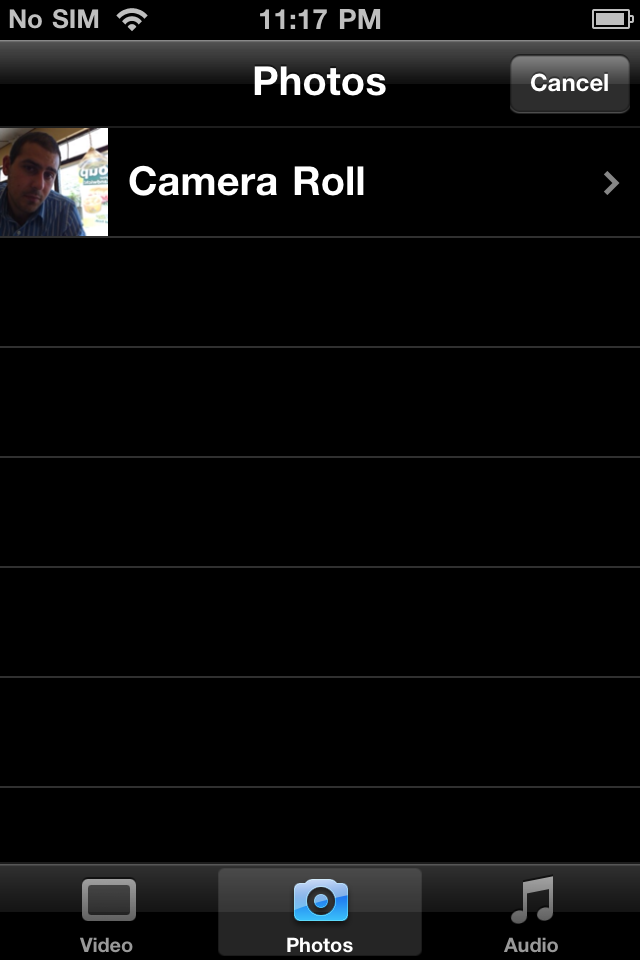Click the first empty row below Camera Roll

[x=320, y=292]
